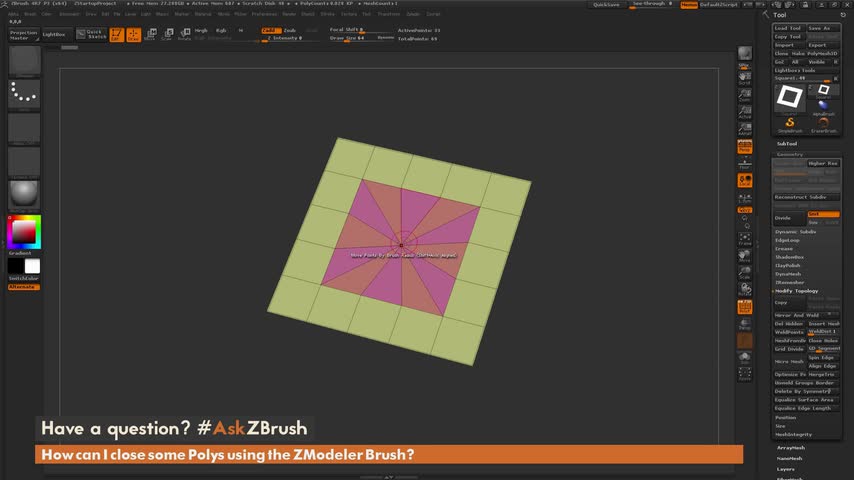Expand the MeshIntegrity section
This screenshot has width=854, height=480.
(x=794, y=435)
